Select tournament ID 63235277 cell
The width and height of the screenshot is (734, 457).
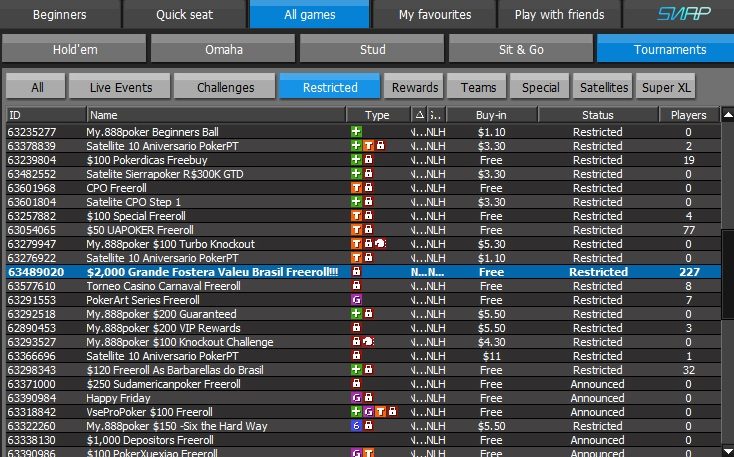pos(32,132)
